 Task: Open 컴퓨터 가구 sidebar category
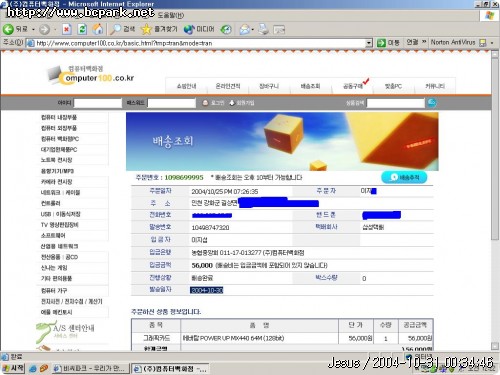(x=54, y=290)
